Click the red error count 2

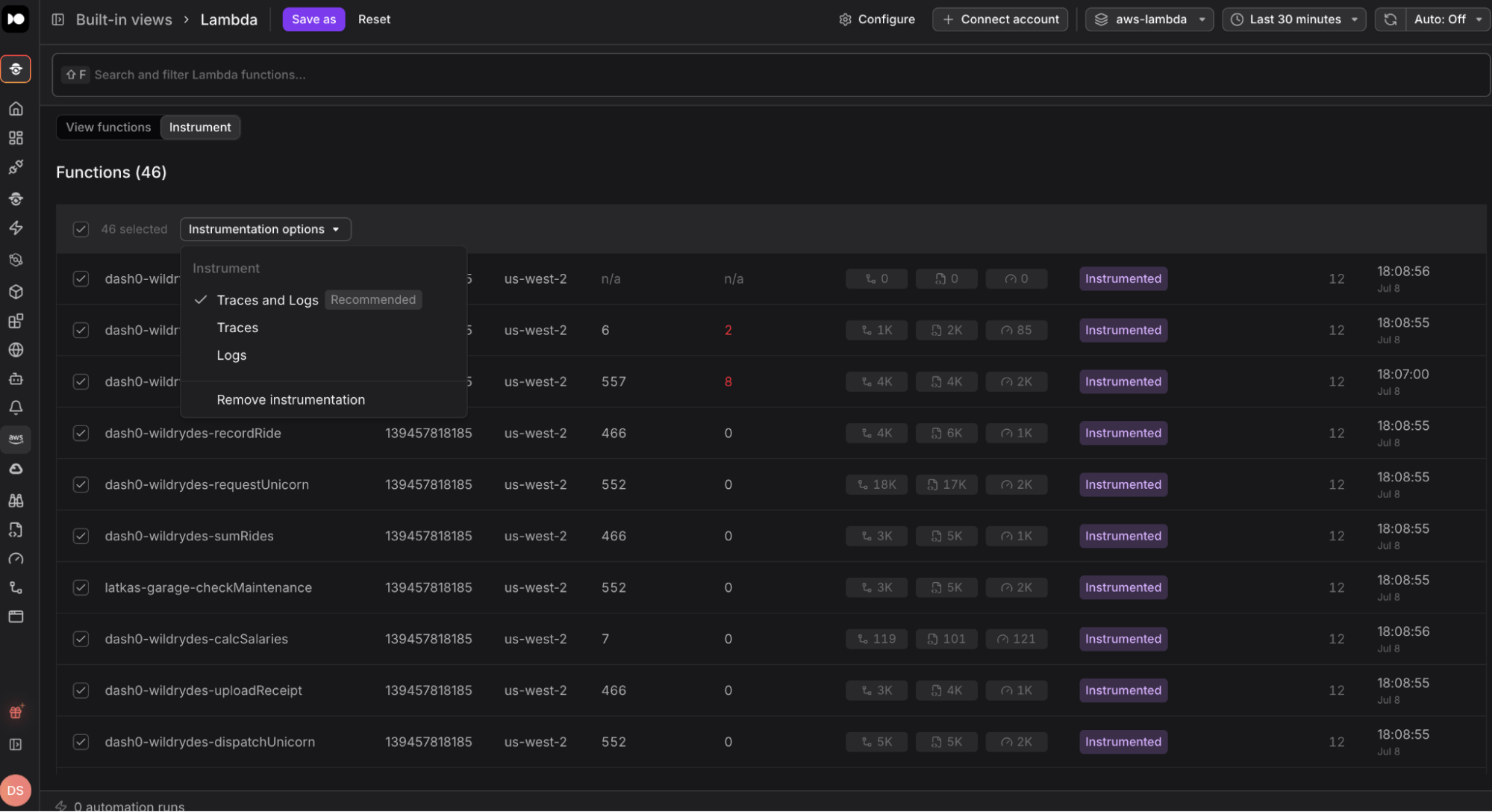(728, 330)
